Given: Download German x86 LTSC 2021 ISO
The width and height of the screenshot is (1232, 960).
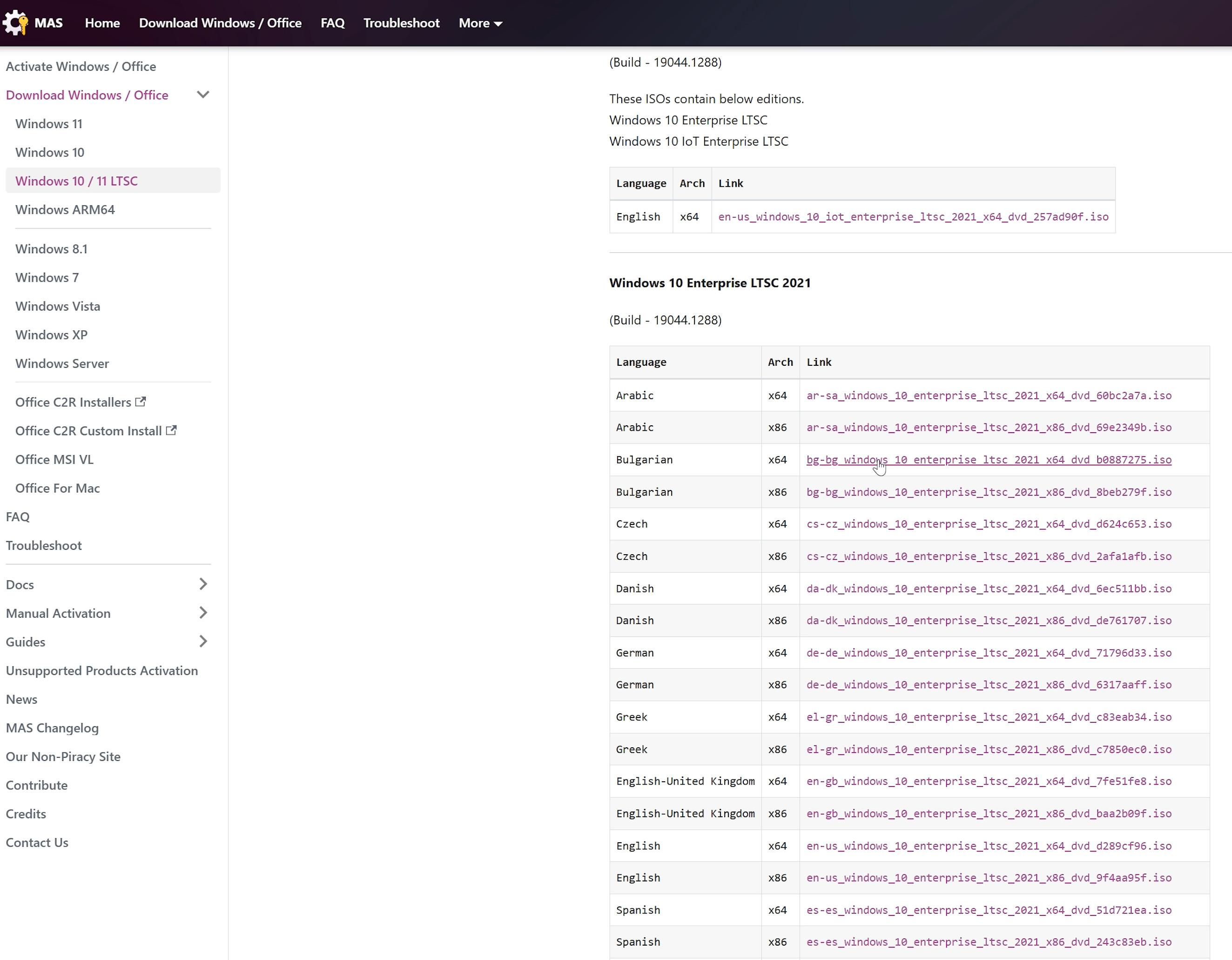Looking at the screenshot, I should 988,685.
